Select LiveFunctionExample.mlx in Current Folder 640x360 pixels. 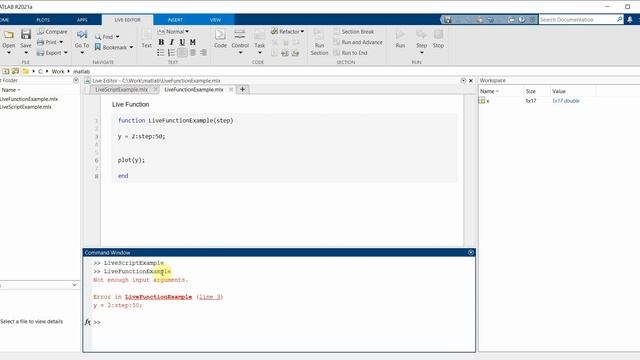click(x=29, y=99)
